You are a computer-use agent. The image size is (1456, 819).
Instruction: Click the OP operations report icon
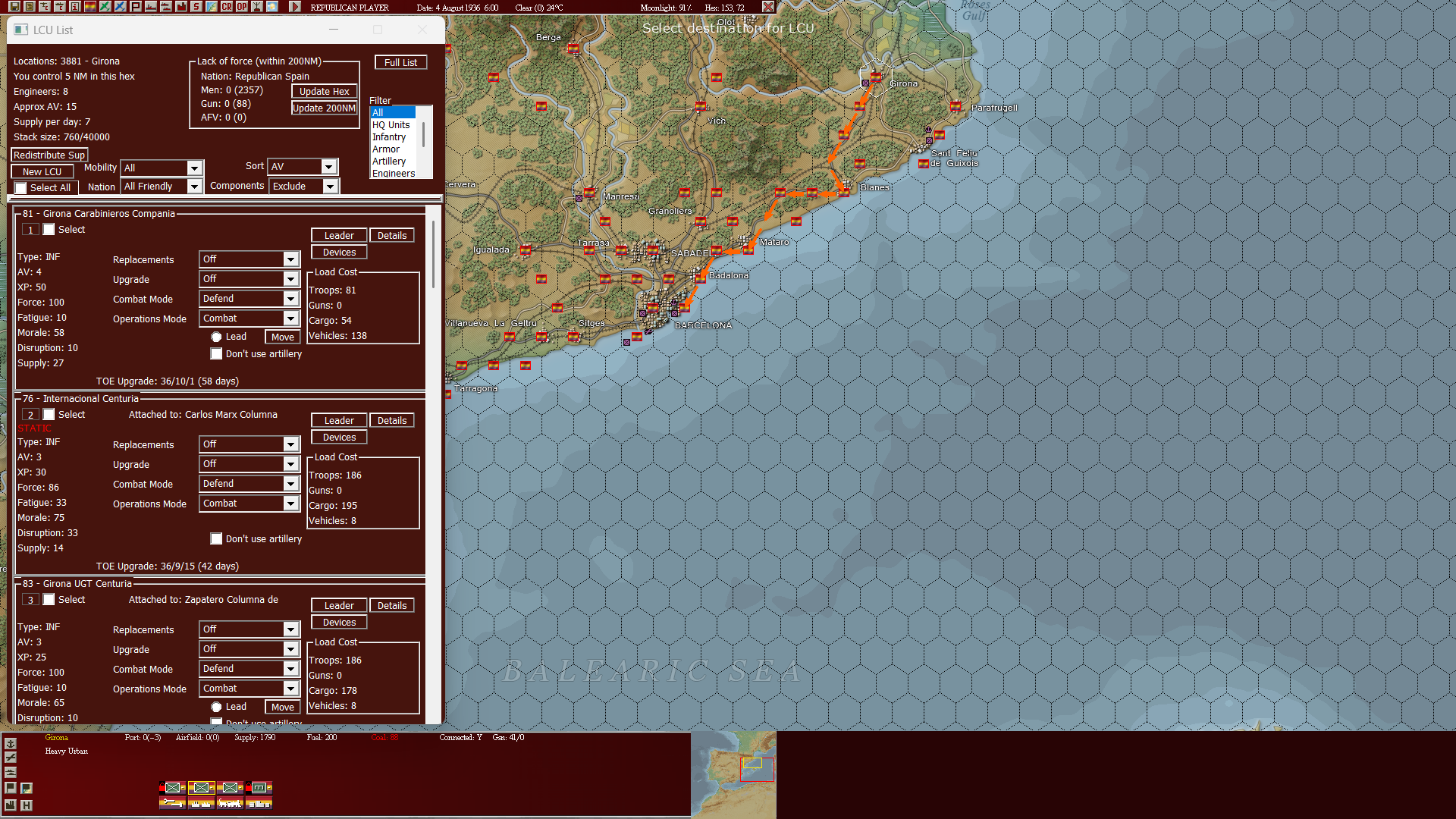pyautogui.click(x=241, y=7)
